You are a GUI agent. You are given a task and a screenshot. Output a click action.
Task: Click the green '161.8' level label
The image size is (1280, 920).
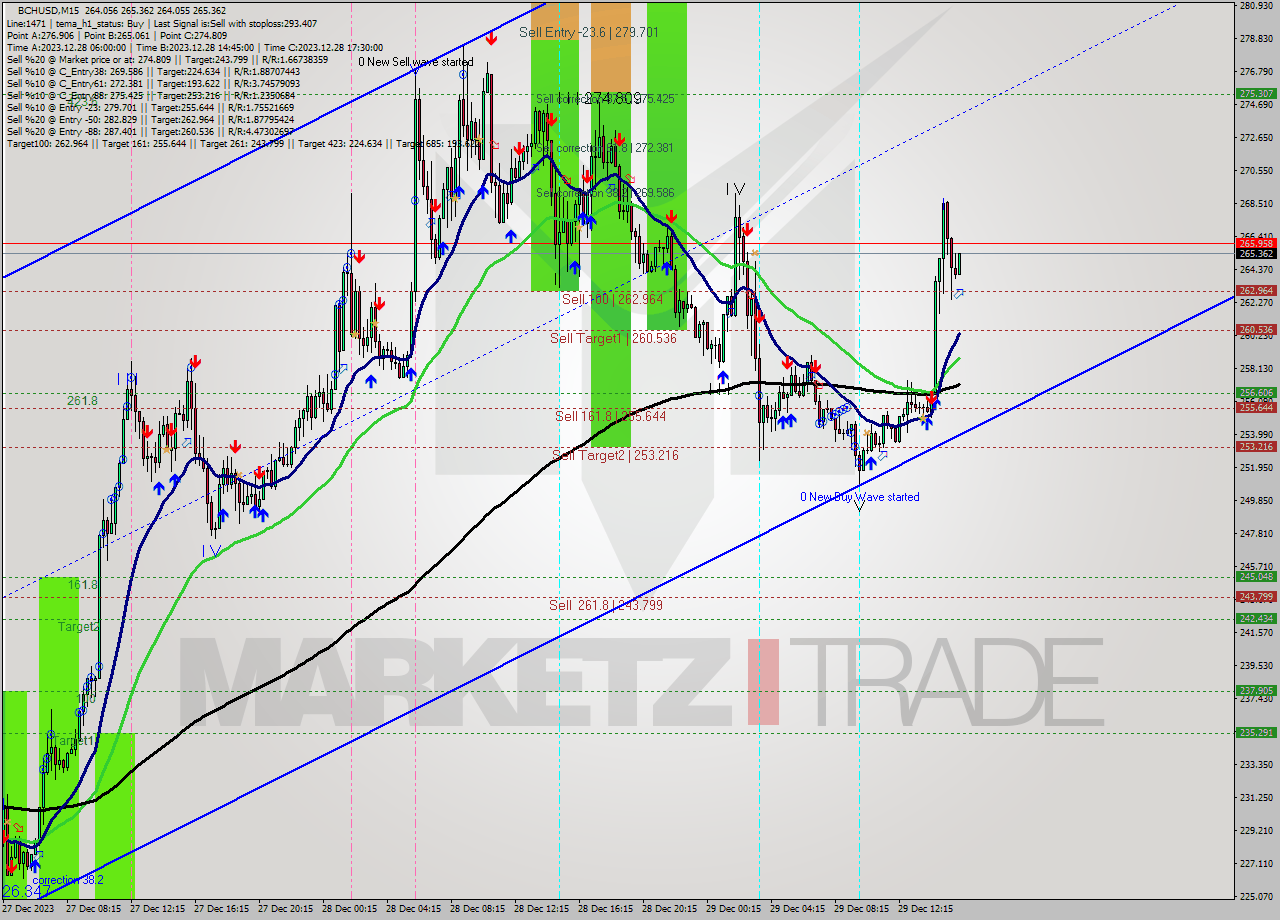click(x=83, y=584)
